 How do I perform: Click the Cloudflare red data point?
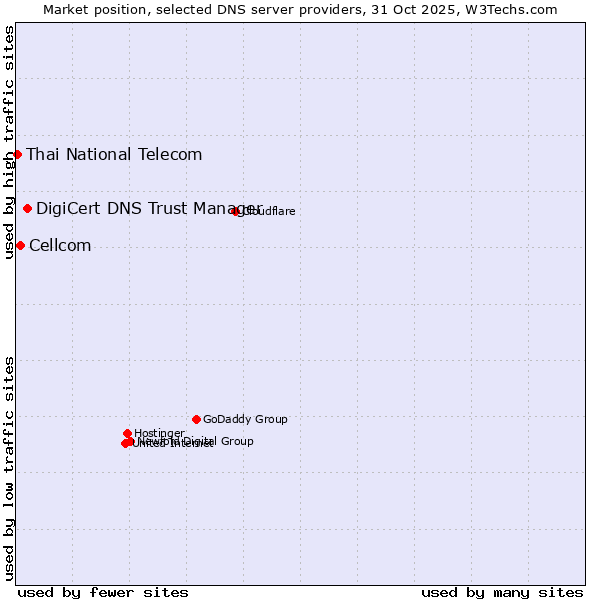(x=236, y=211)
